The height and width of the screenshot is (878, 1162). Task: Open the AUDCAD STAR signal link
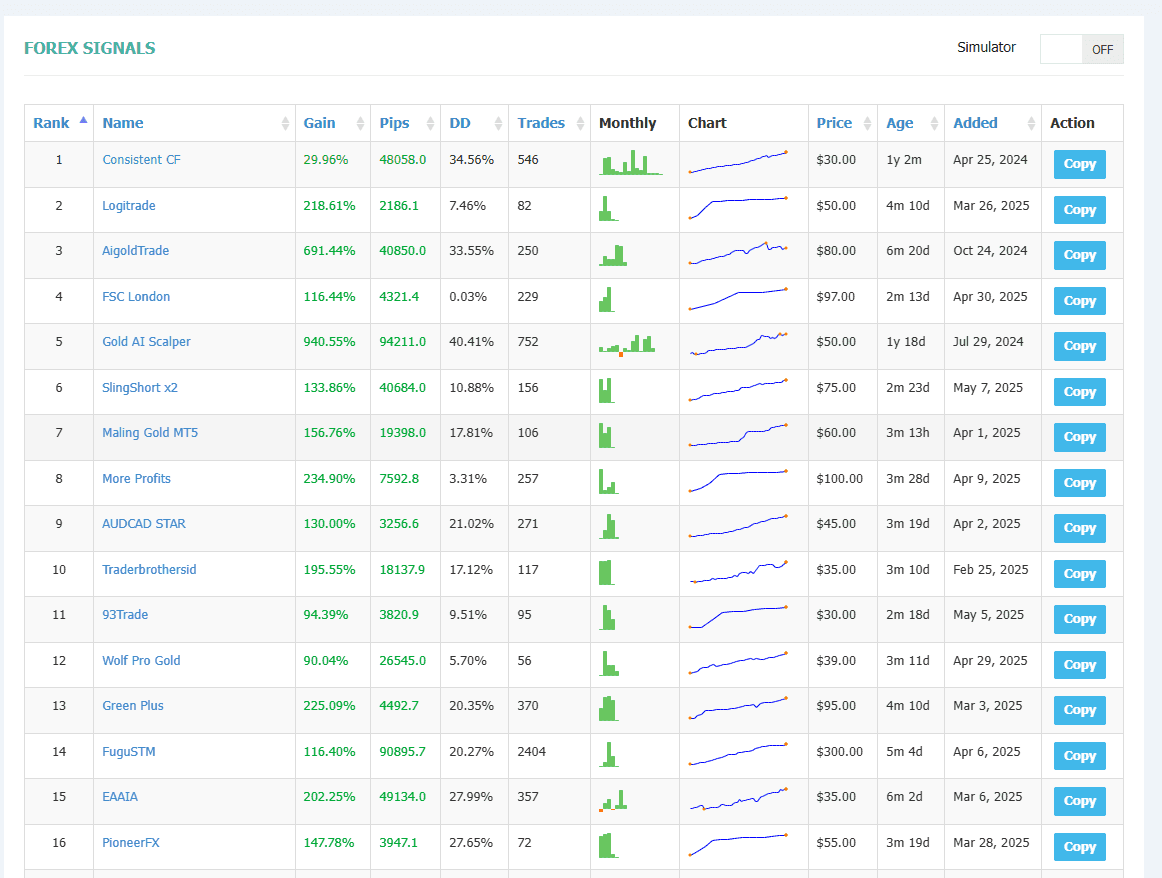click(x=144, y=524)
